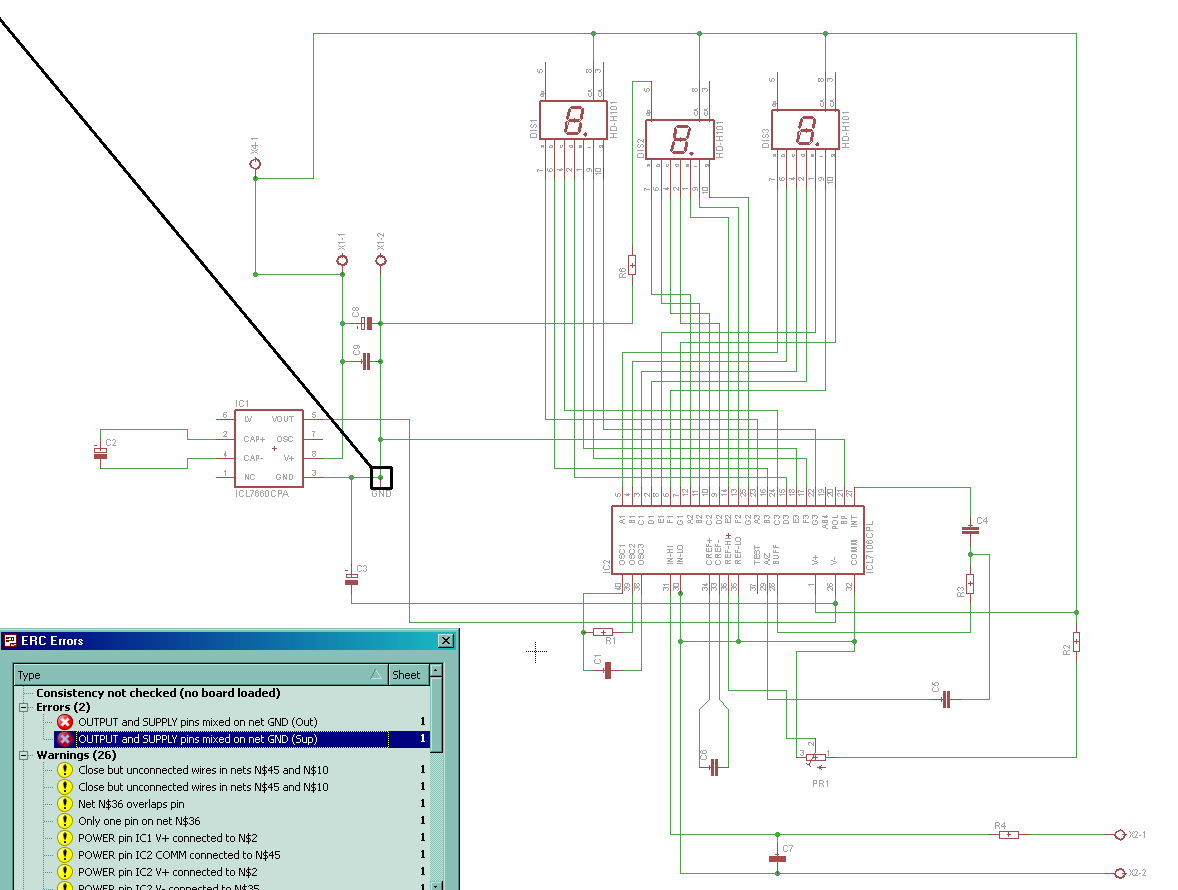This screenshot has width=1178, height=890.
Task: Click the ERC Errors window title icon
Action: 11,641
